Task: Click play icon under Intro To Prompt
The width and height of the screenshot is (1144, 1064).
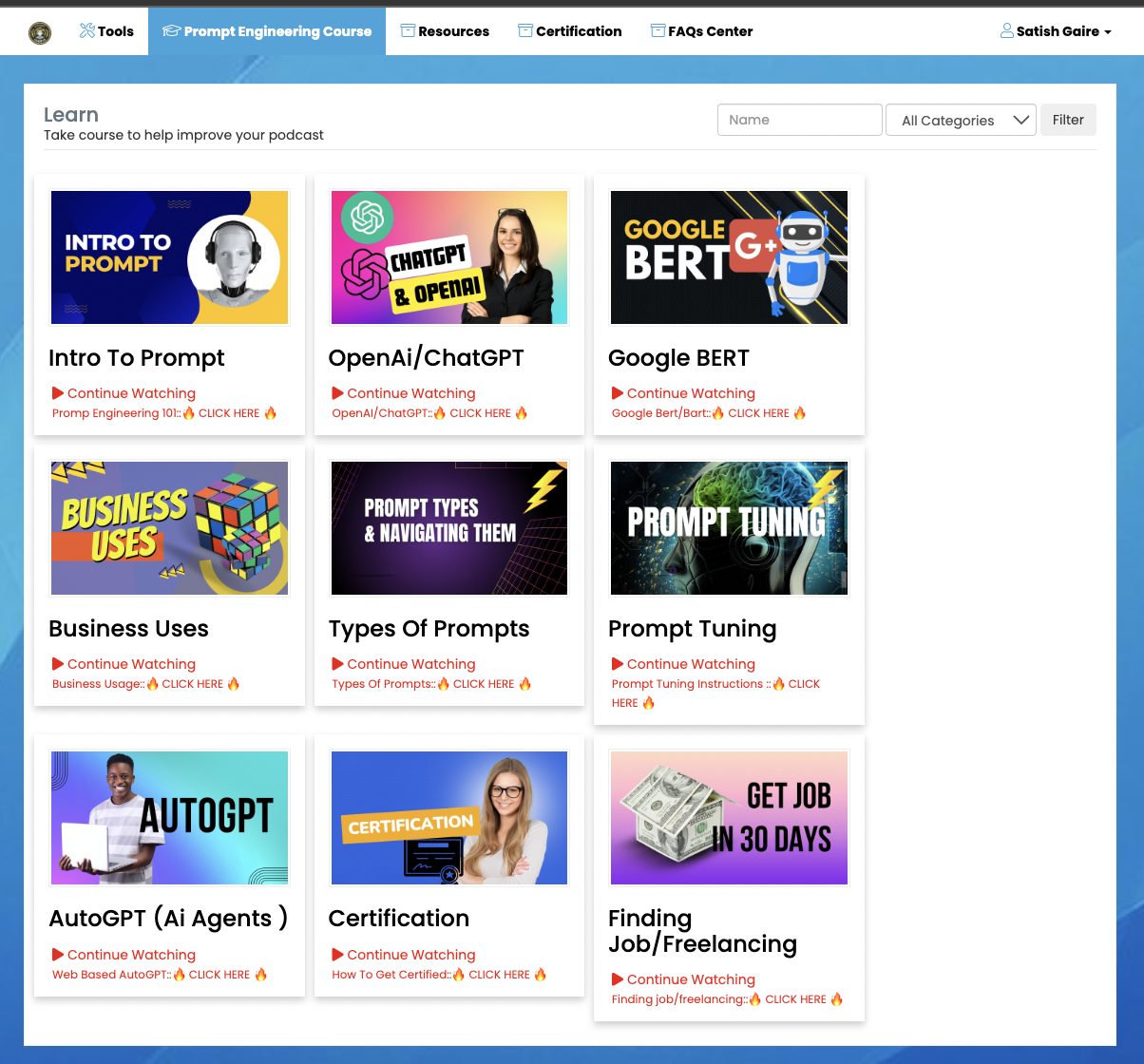Action: point(58,393)
